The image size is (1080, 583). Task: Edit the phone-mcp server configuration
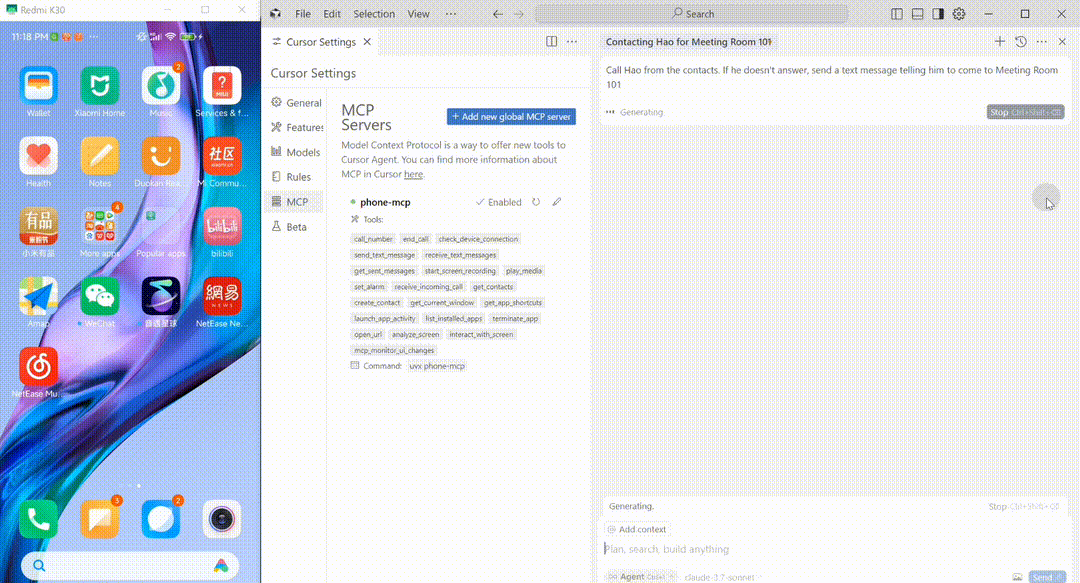point(557,202)
